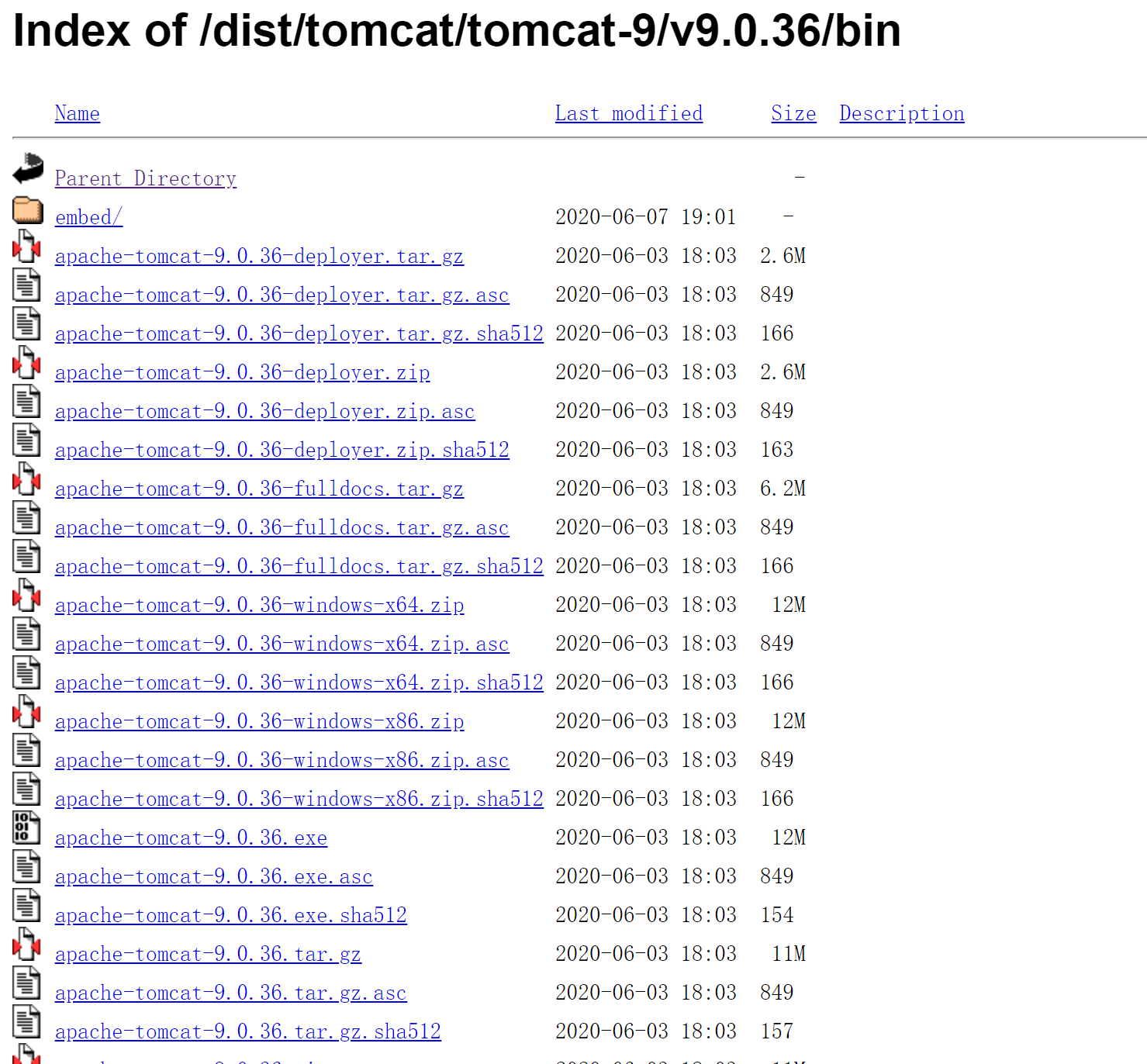Open apache-tomcat-9.0.36.tar.gz.sha512 link
The width and height of the screenshot is (1147, 1064).
[x=248, y=1032]
